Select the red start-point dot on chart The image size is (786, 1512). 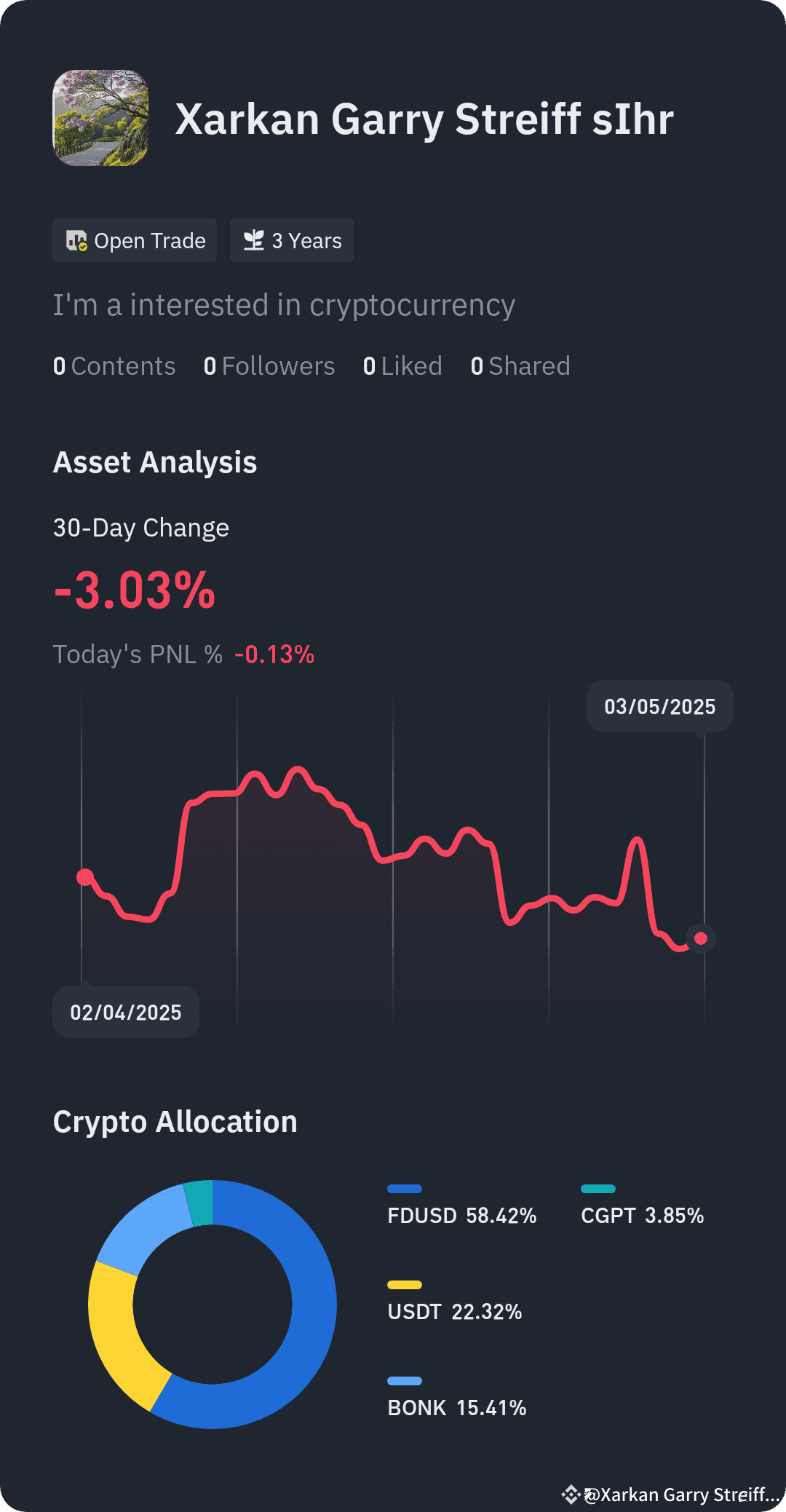click(x=85, y=876)
